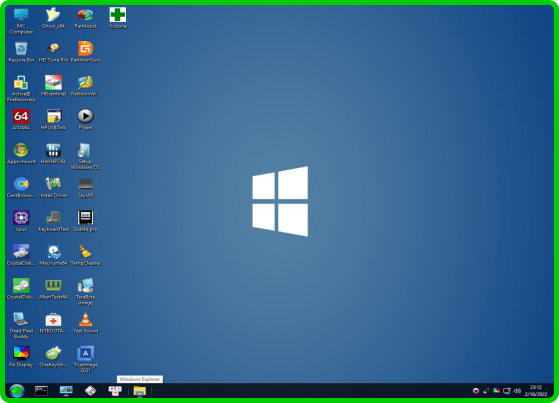Open PartitionGuru orange icon
559x403 pixels.
click(86, 52)
